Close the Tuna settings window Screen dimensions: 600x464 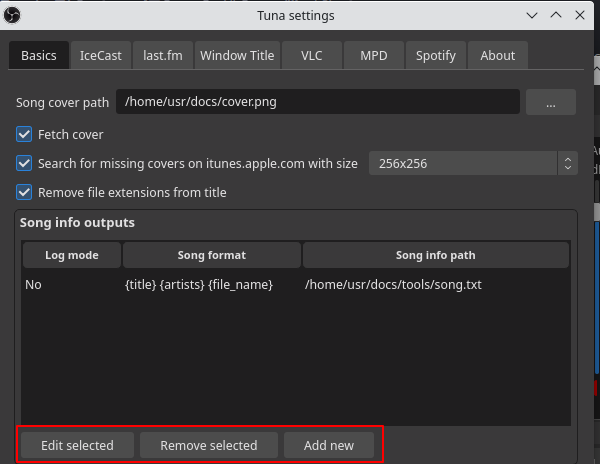point(580,15)
